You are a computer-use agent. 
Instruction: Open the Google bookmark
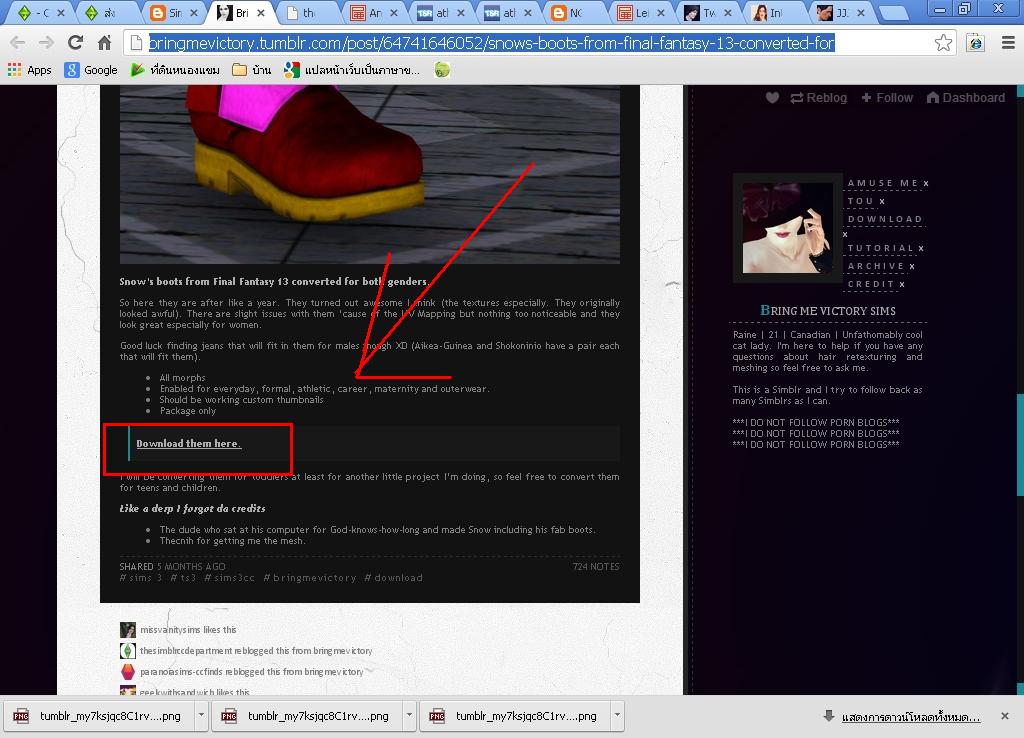pyautogui.click(x=91, y=70)
